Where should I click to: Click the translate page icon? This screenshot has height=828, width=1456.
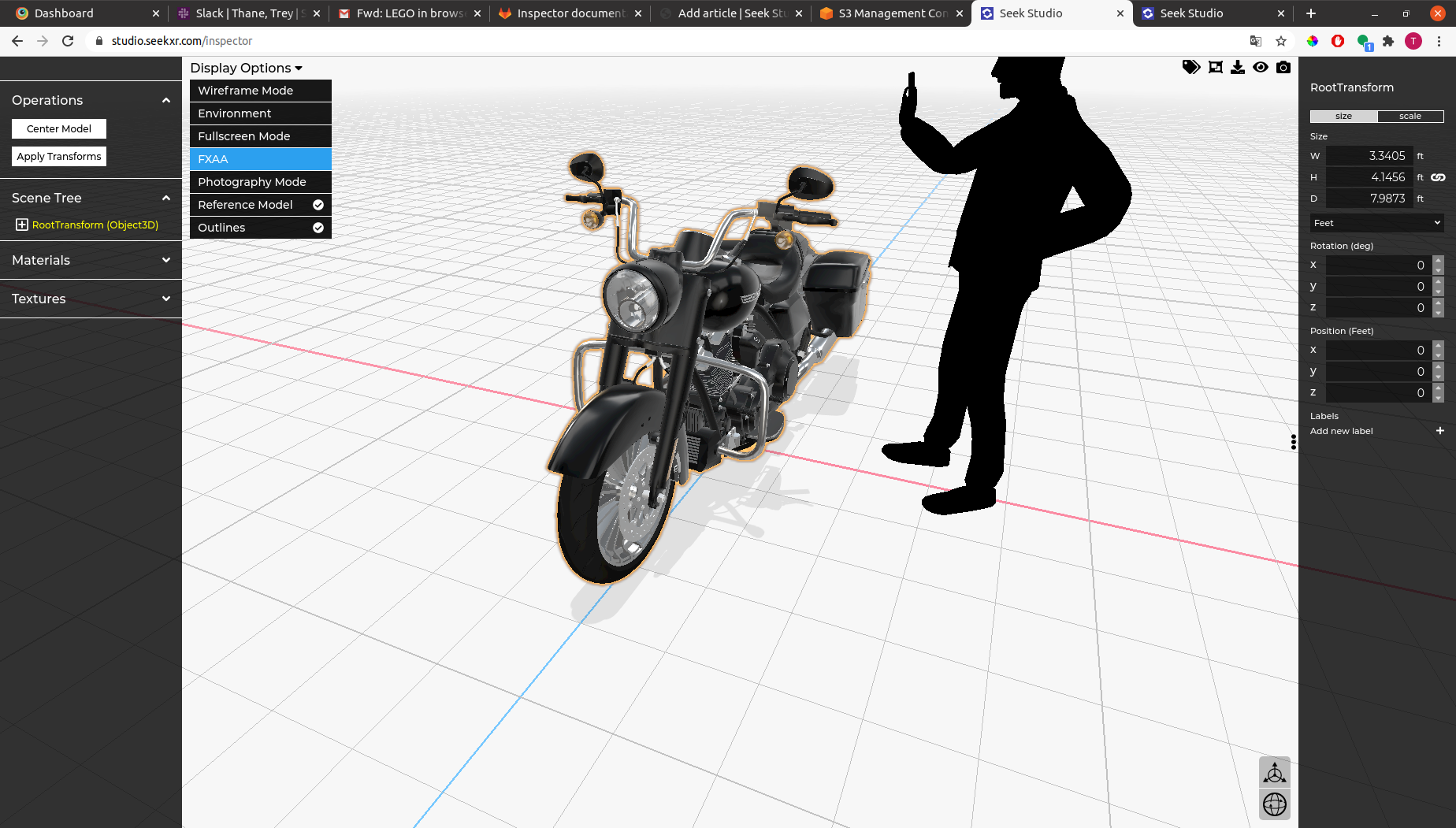coord(1256,41)
